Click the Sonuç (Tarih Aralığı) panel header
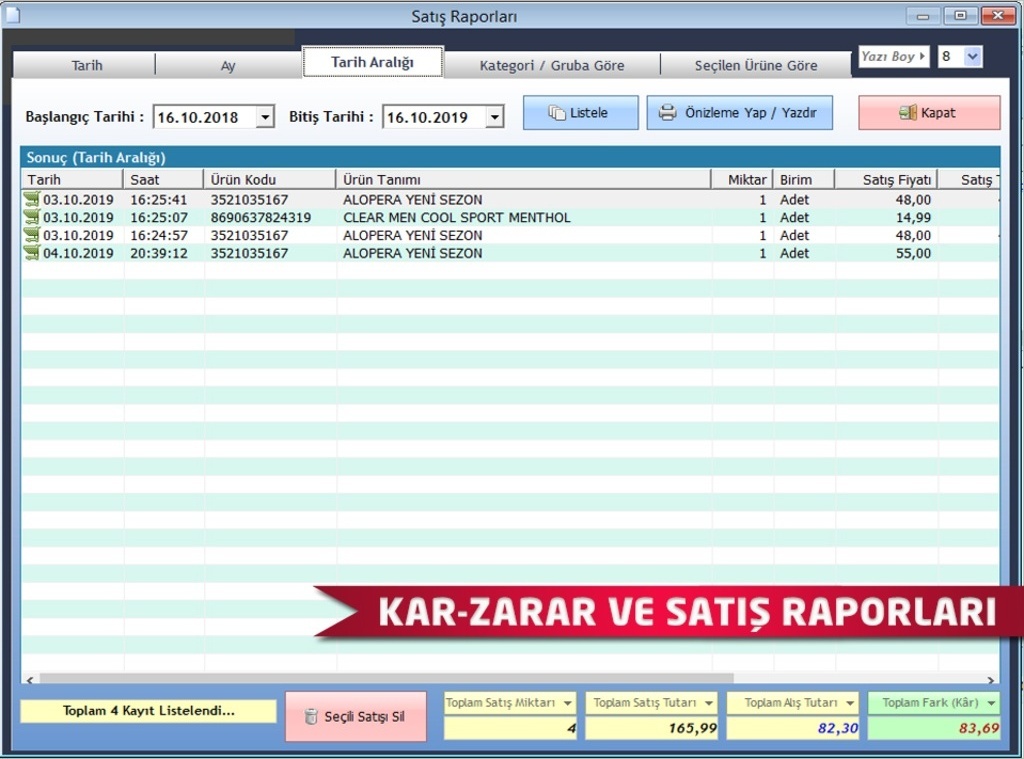 [x=510, y=157]
